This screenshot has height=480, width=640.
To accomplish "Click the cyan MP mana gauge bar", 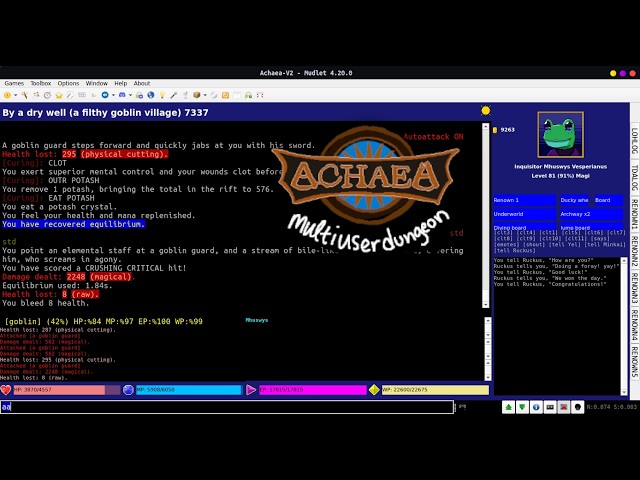I will point(189,390).
